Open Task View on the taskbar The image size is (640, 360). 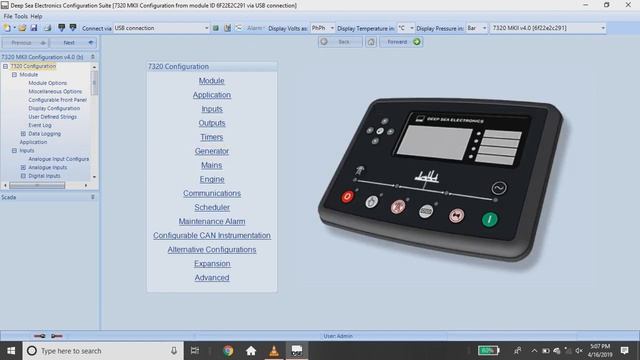[195, 351]
